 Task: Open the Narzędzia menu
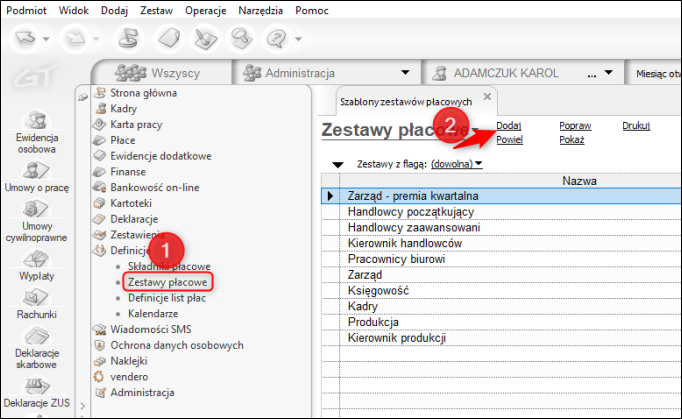click(x=261, y=10)
